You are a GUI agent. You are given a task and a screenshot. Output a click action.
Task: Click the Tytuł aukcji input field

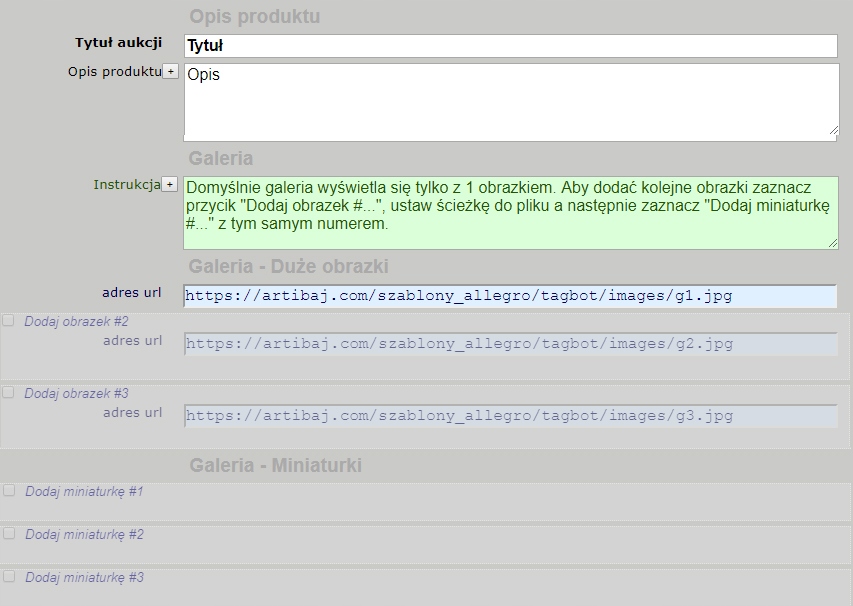(x=511, y=46)
